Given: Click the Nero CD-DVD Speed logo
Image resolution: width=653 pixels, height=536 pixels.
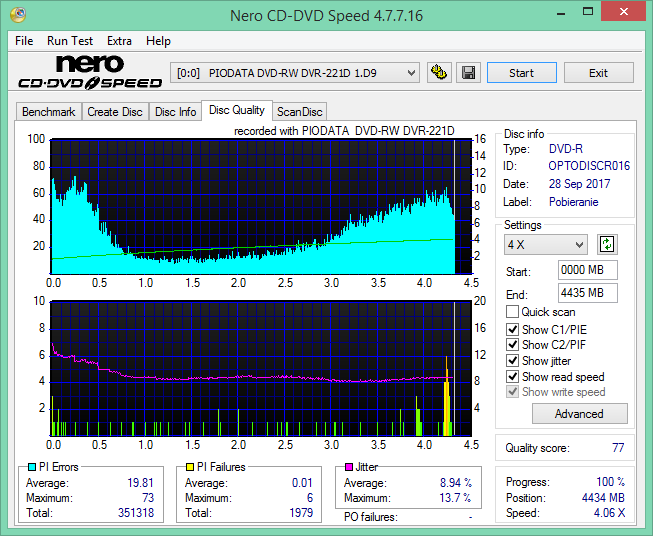Looking at the screenshot, I should coord(89,72).
